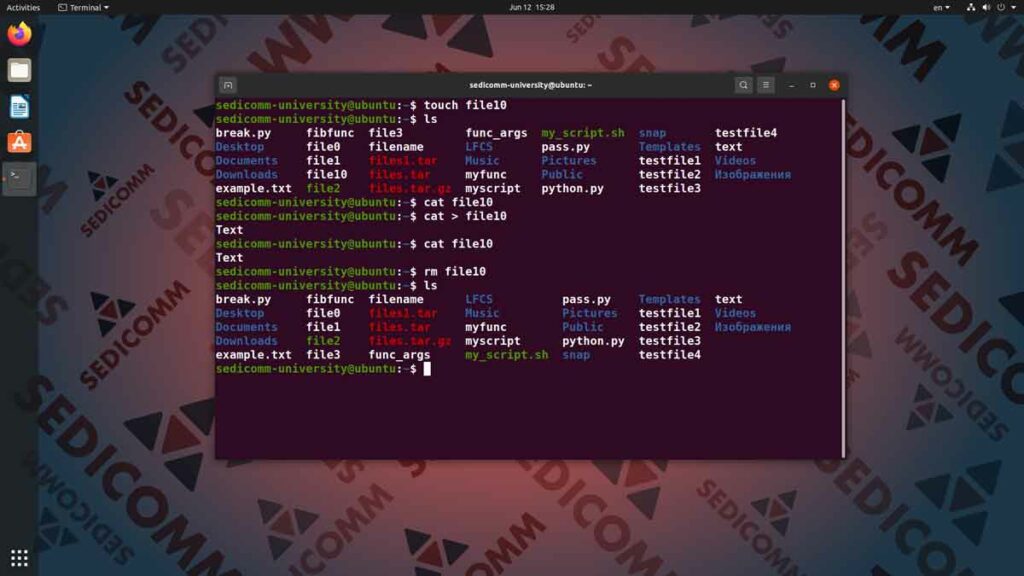Click 'testfile4' in second listing

[669, 355]
